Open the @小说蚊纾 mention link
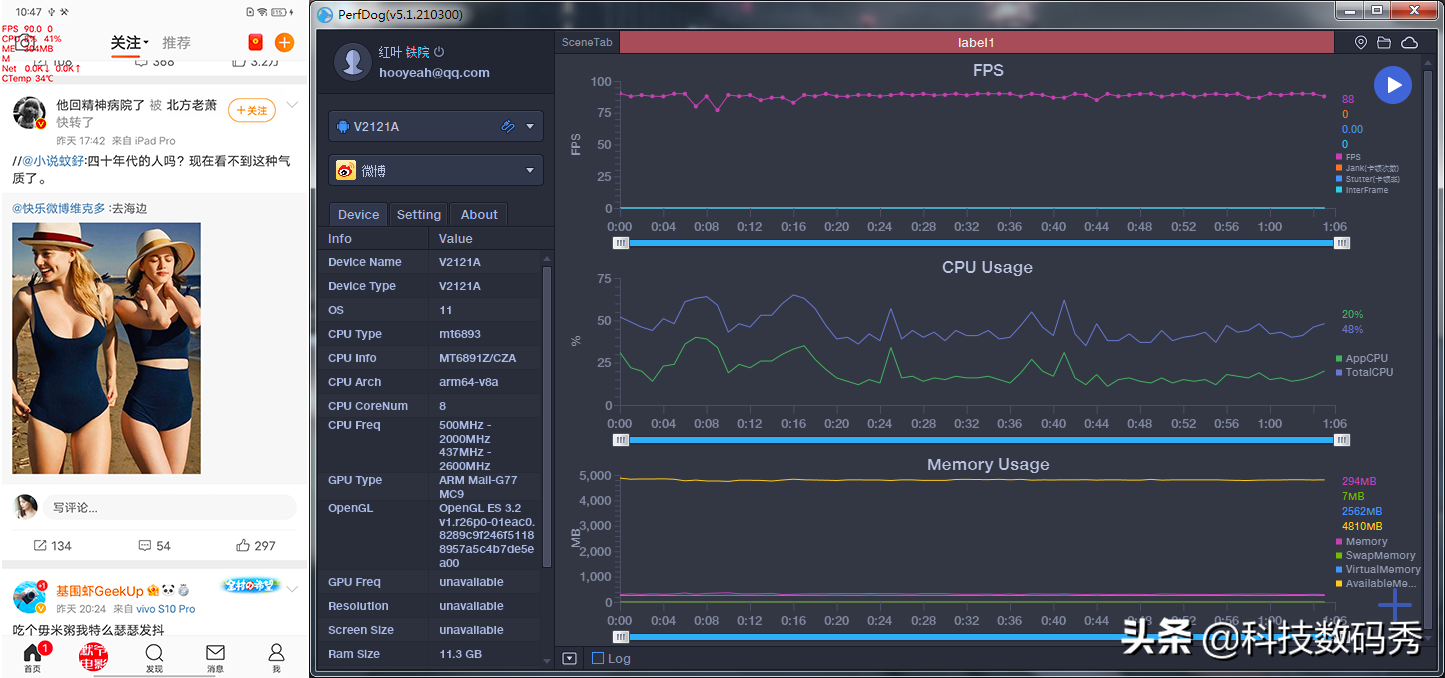The image size is (1445, 678). tap(55, 161)
